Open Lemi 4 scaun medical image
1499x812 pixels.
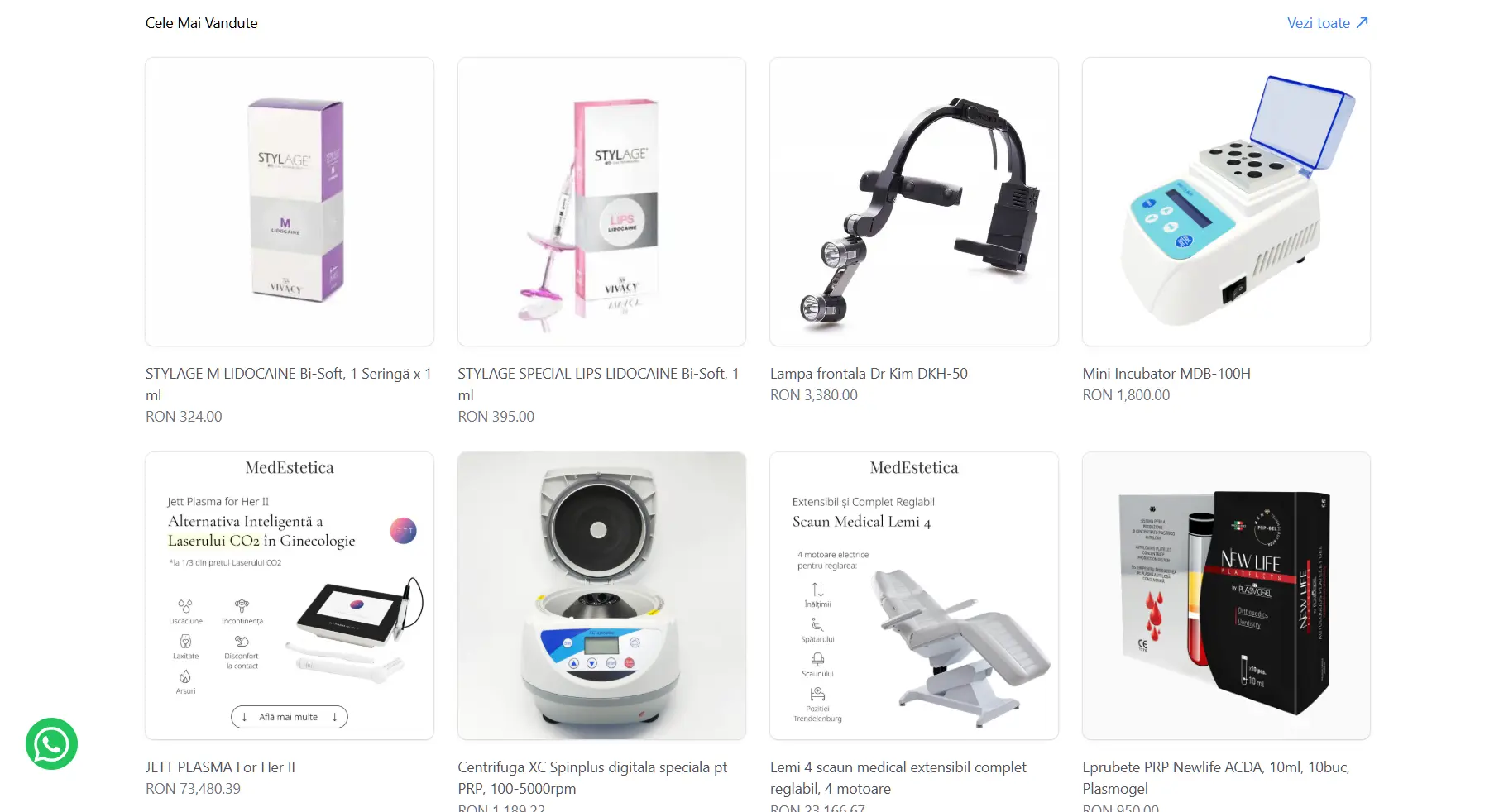point(914,595)
